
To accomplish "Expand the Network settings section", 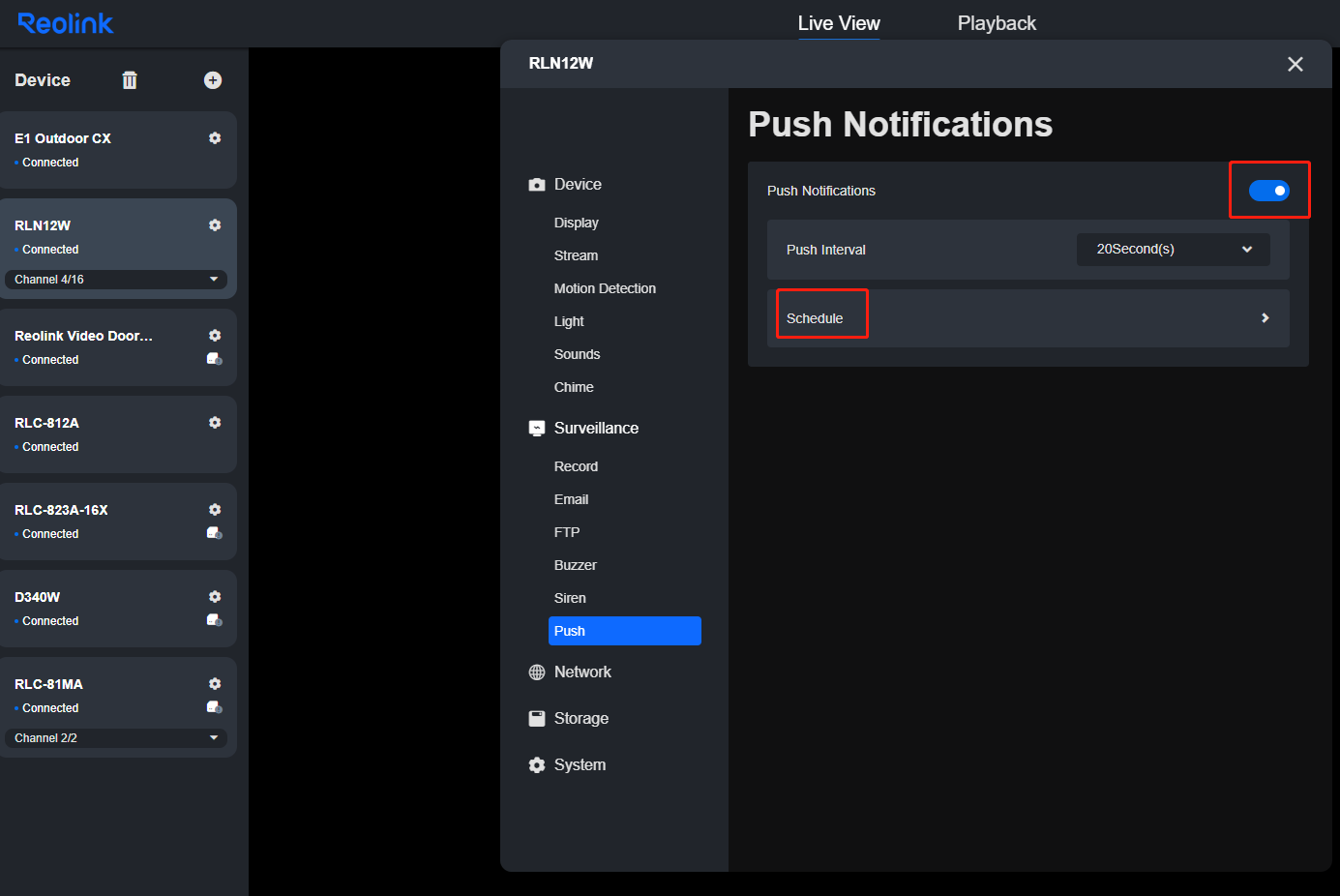I will point(582,672).
